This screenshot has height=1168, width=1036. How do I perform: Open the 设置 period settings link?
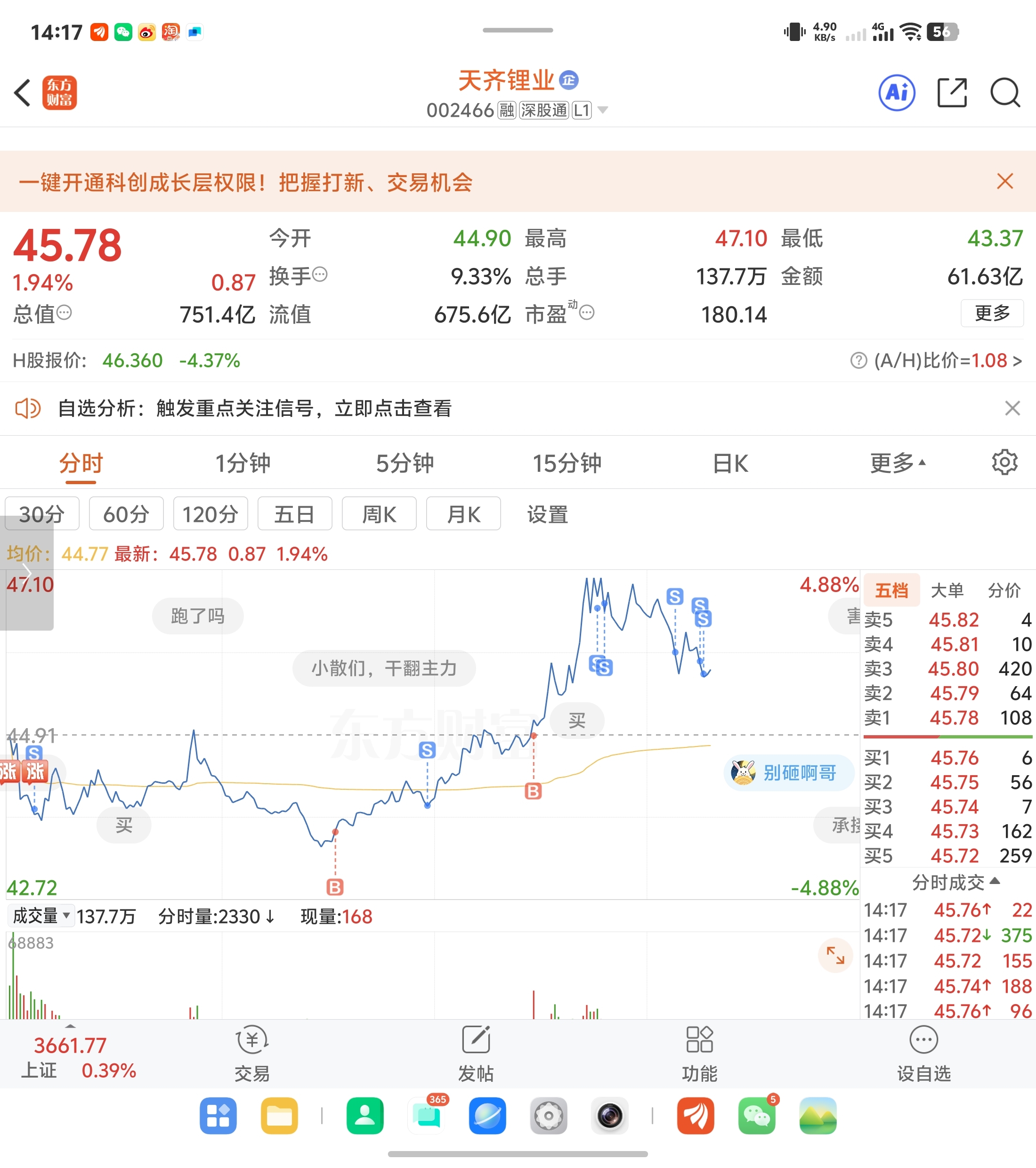click(547, 514)
